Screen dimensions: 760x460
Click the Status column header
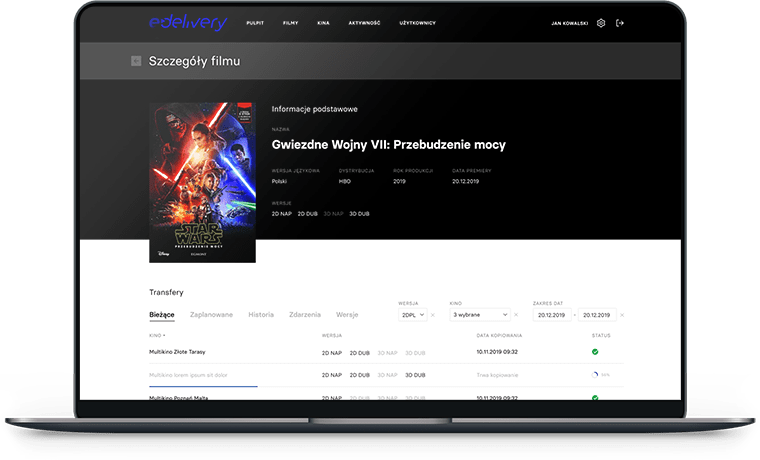pyautogui.click(x=601, y=335)
